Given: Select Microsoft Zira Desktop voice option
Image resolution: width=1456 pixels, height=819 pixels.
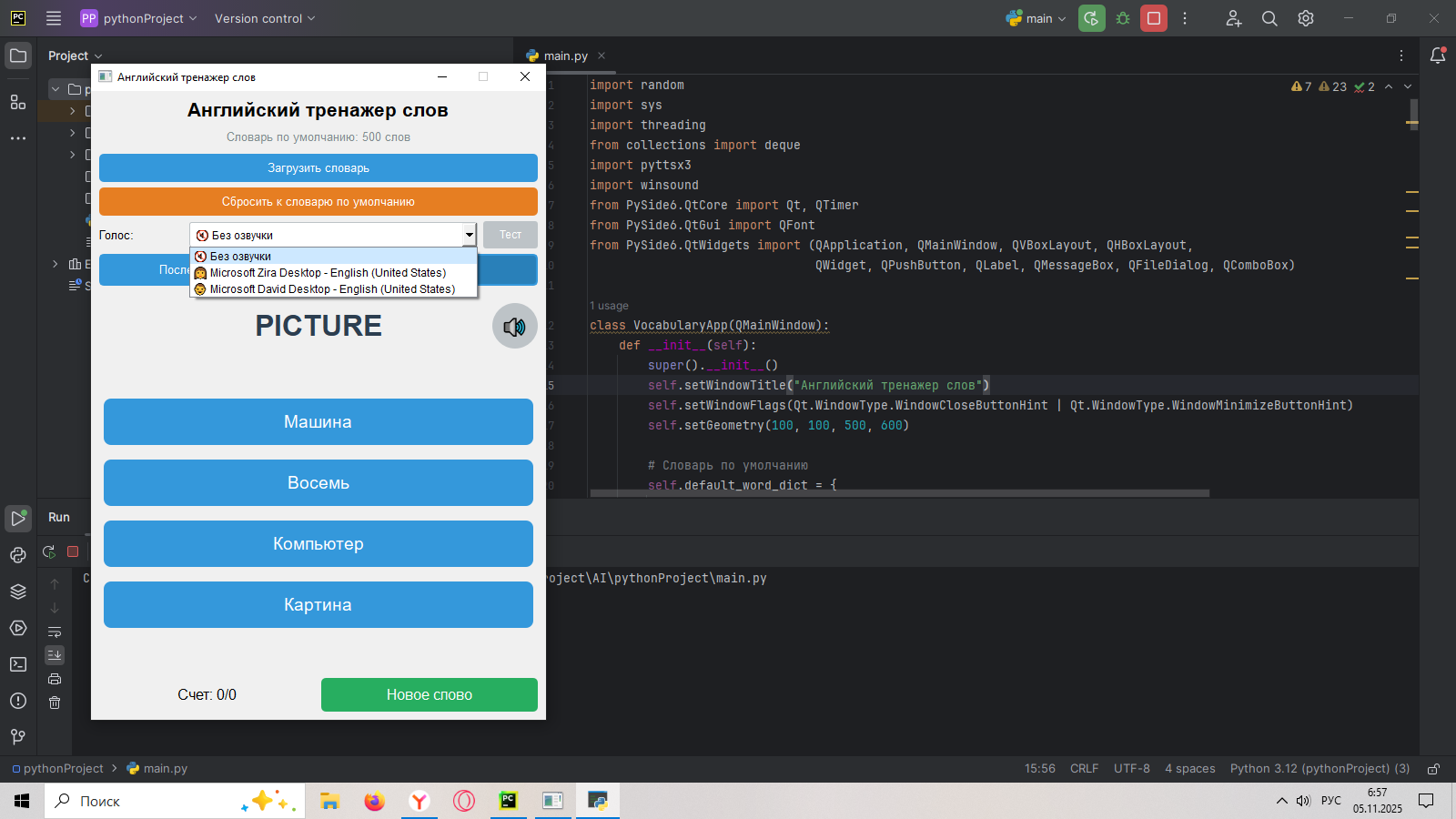Looking at the screenshot, I should click(x=328, y=273).
